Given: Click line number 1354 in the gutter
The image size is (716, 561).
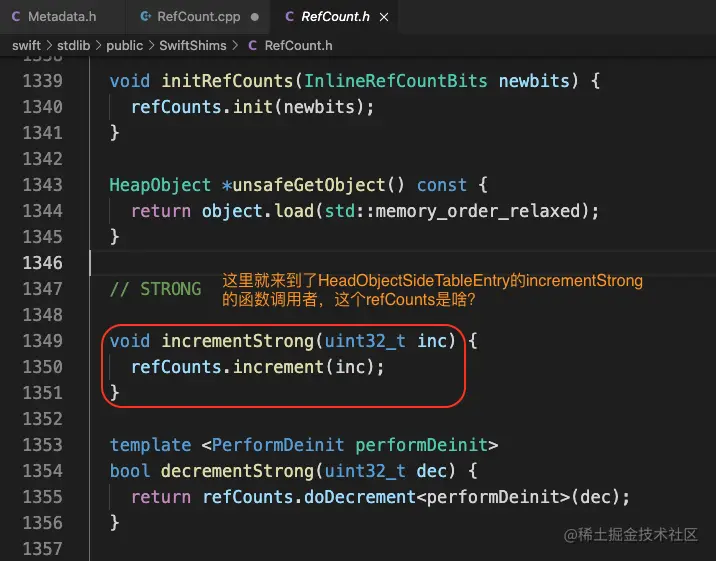Looking at the screenshot, I should (42, 471).
